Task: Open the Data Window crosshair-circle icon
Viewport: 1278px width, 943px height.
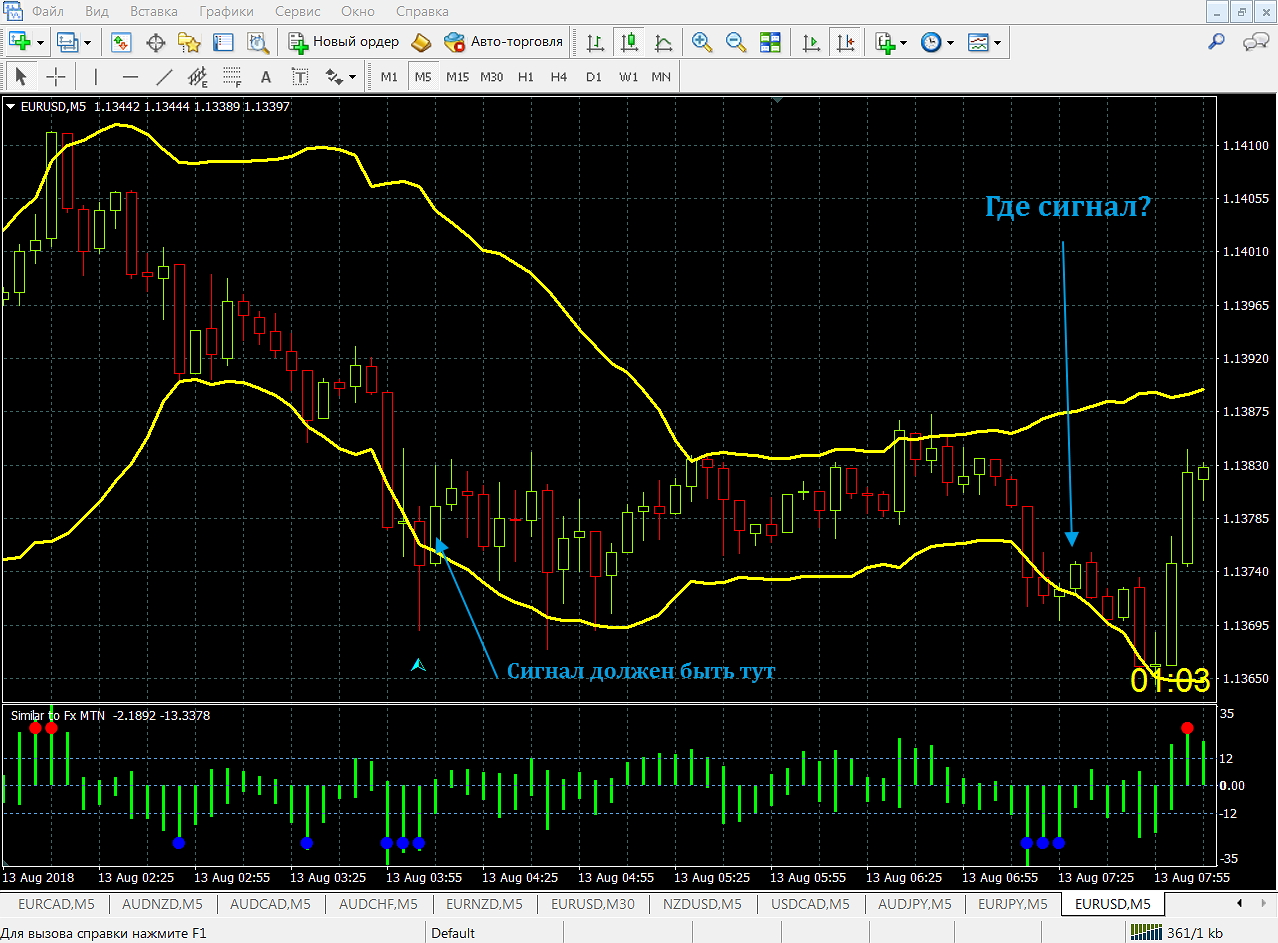Action: click(x=156, y=42)
